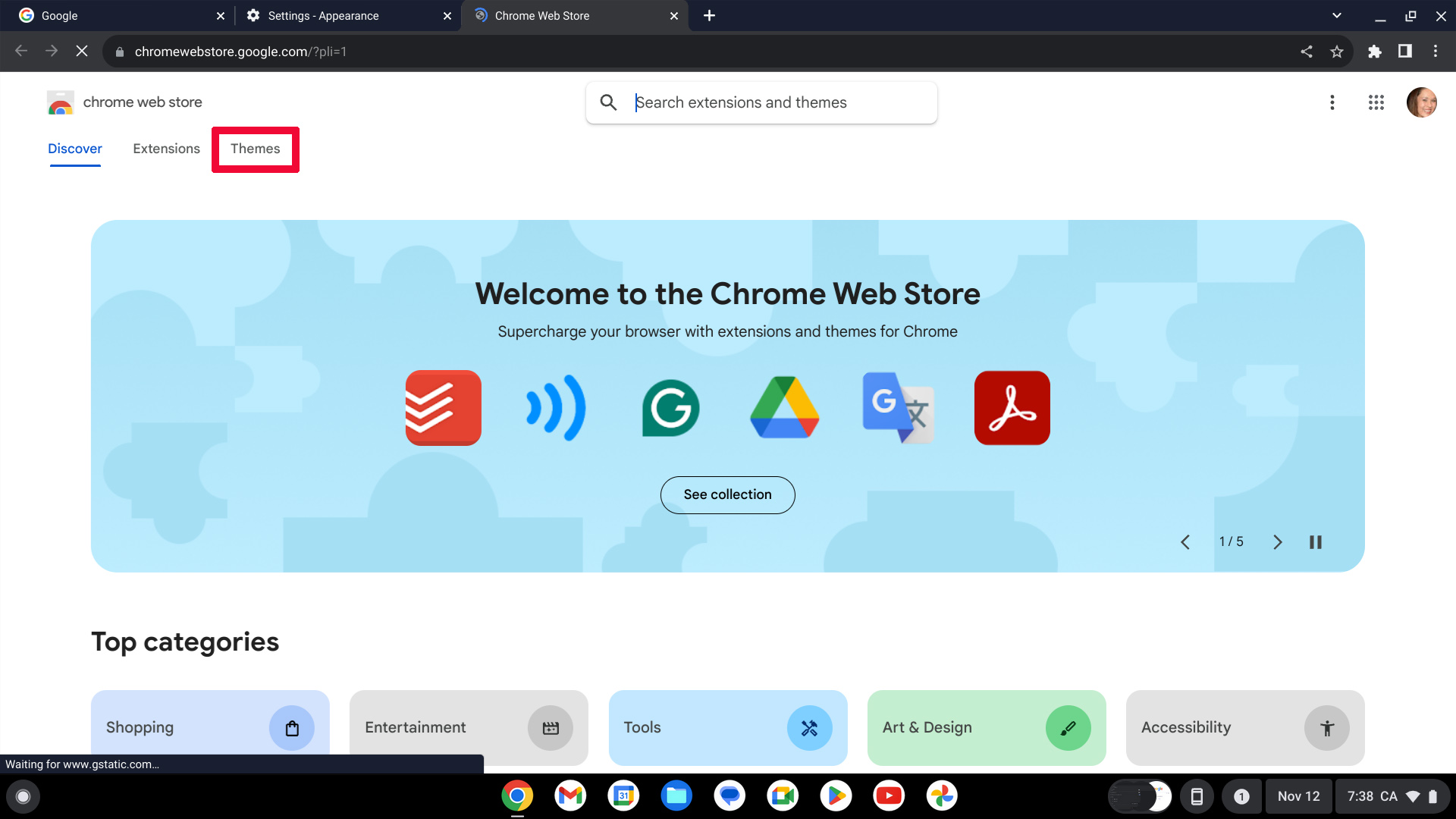Open the Art & Design category card
1456x819 pixels.
[x=987, y=727]
